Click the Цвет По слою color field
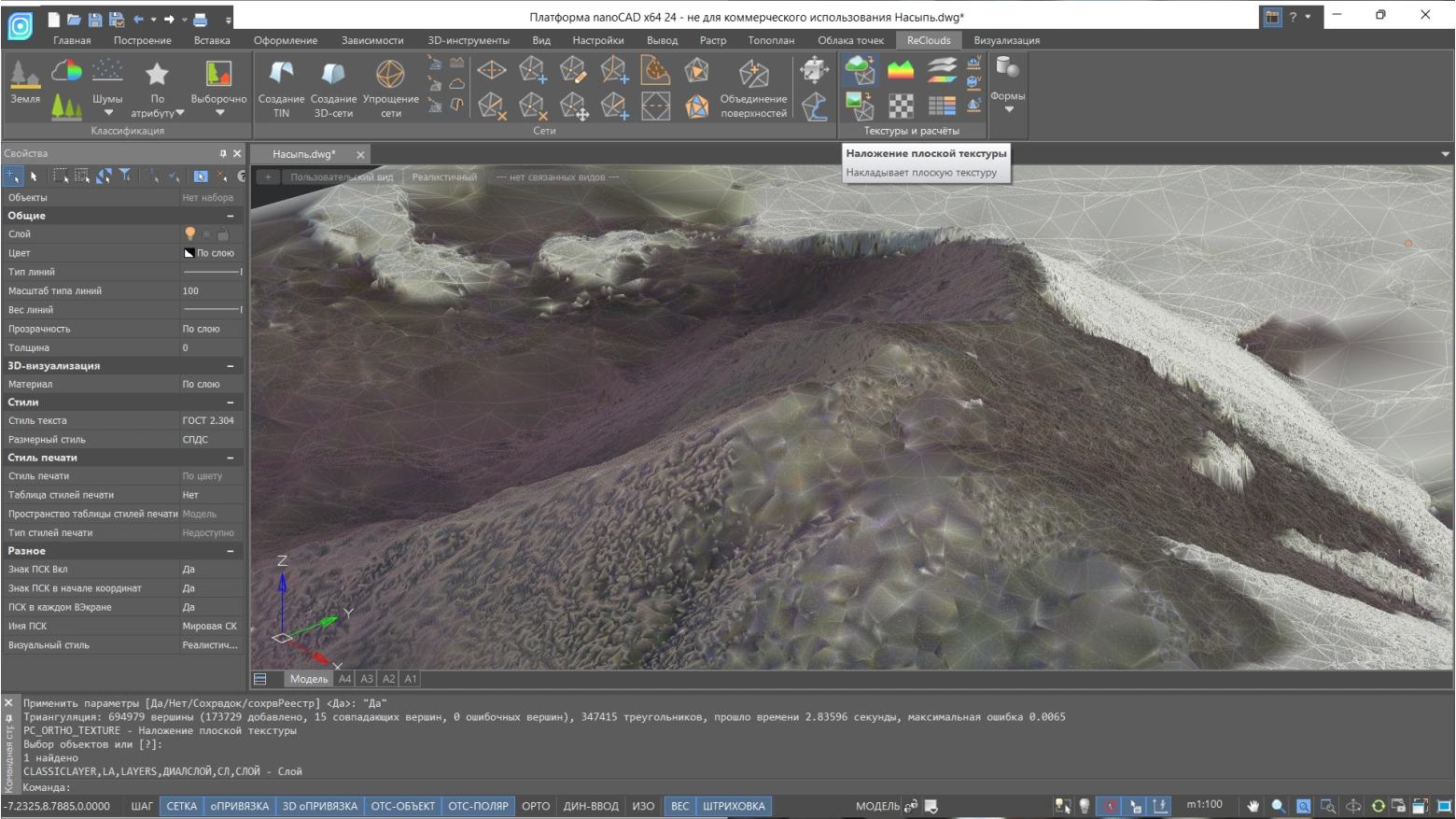The height and width of the screenshot is (819, 1456). tap(211, 253)
